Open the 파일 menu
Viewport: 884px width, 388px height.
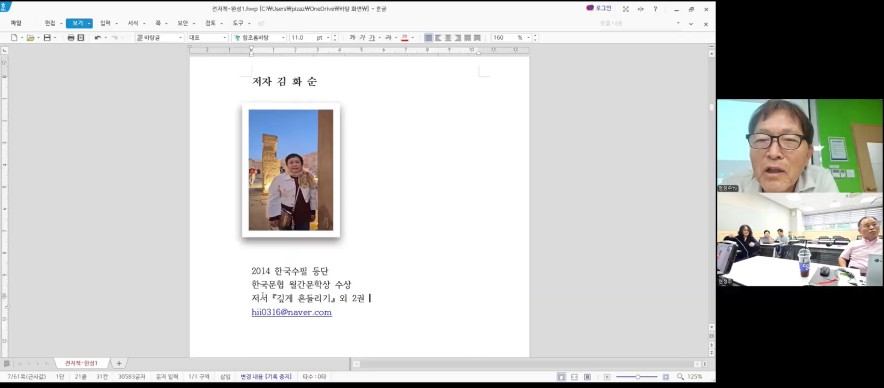tap(16, 23)
